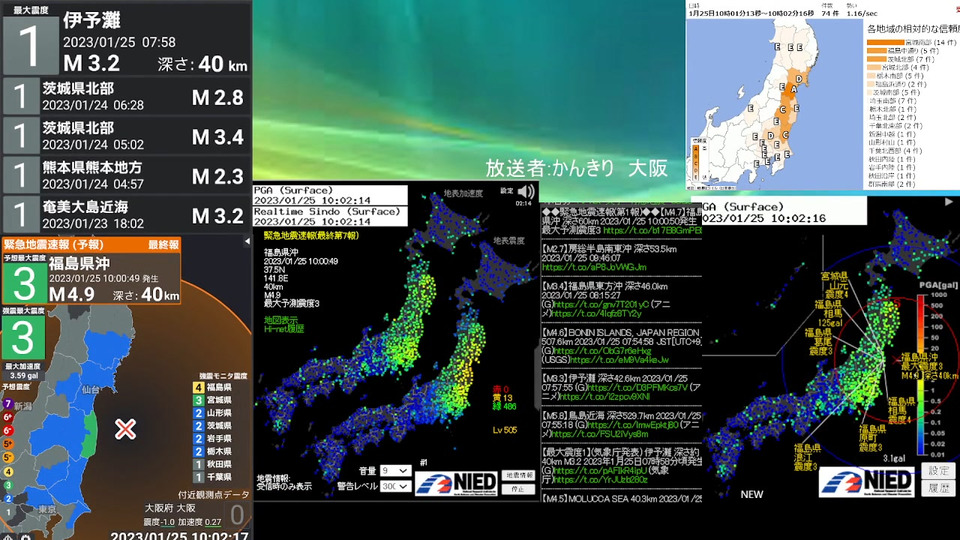Open the 福島県東方沖 M3.4 first link
The height and width of the screenshot is (540, 960).
pos(602,304)
